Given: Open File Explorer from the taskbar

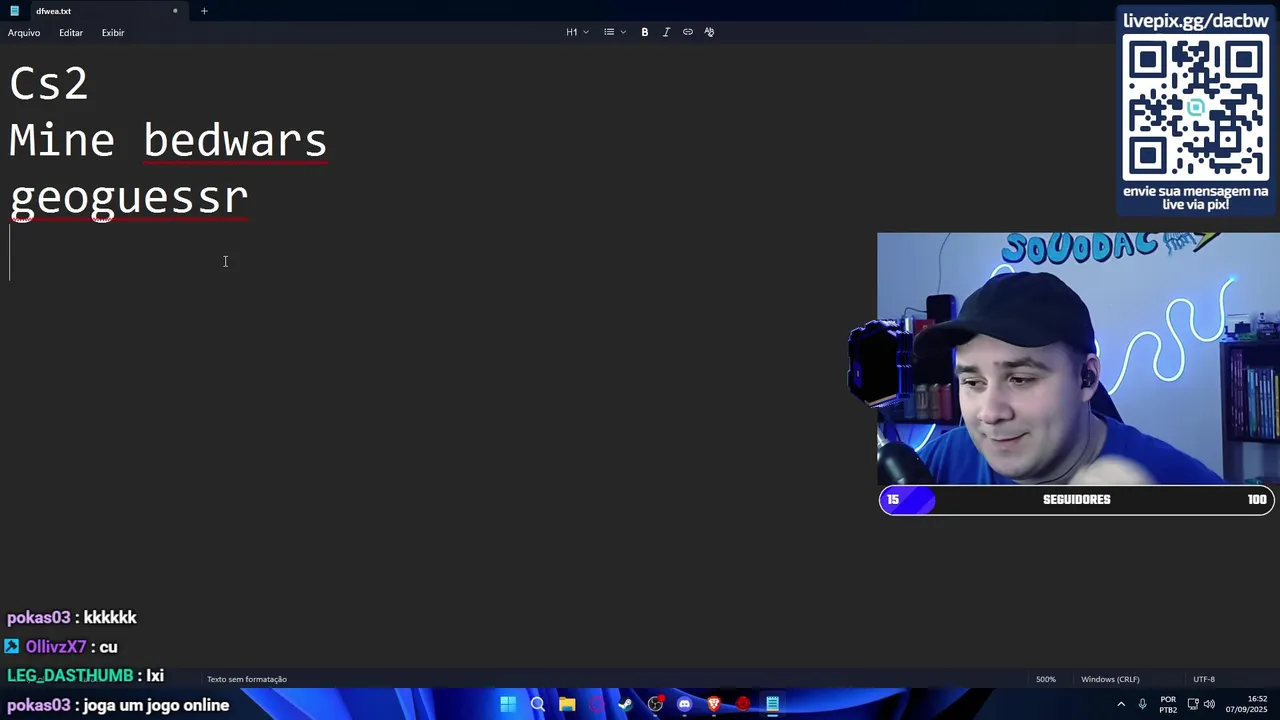Looking at the screenshot, I should 567,704.
